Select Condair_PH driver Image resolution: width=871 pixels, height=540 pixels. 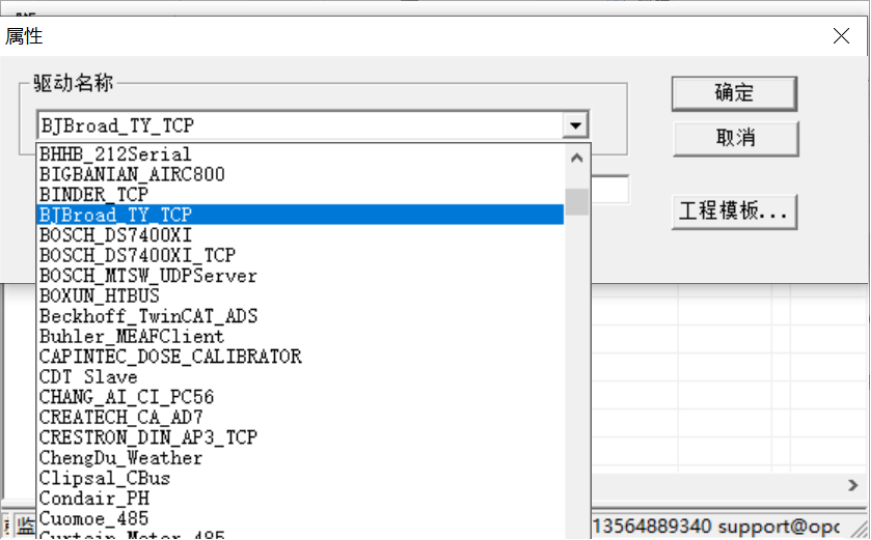coord(300,498)
